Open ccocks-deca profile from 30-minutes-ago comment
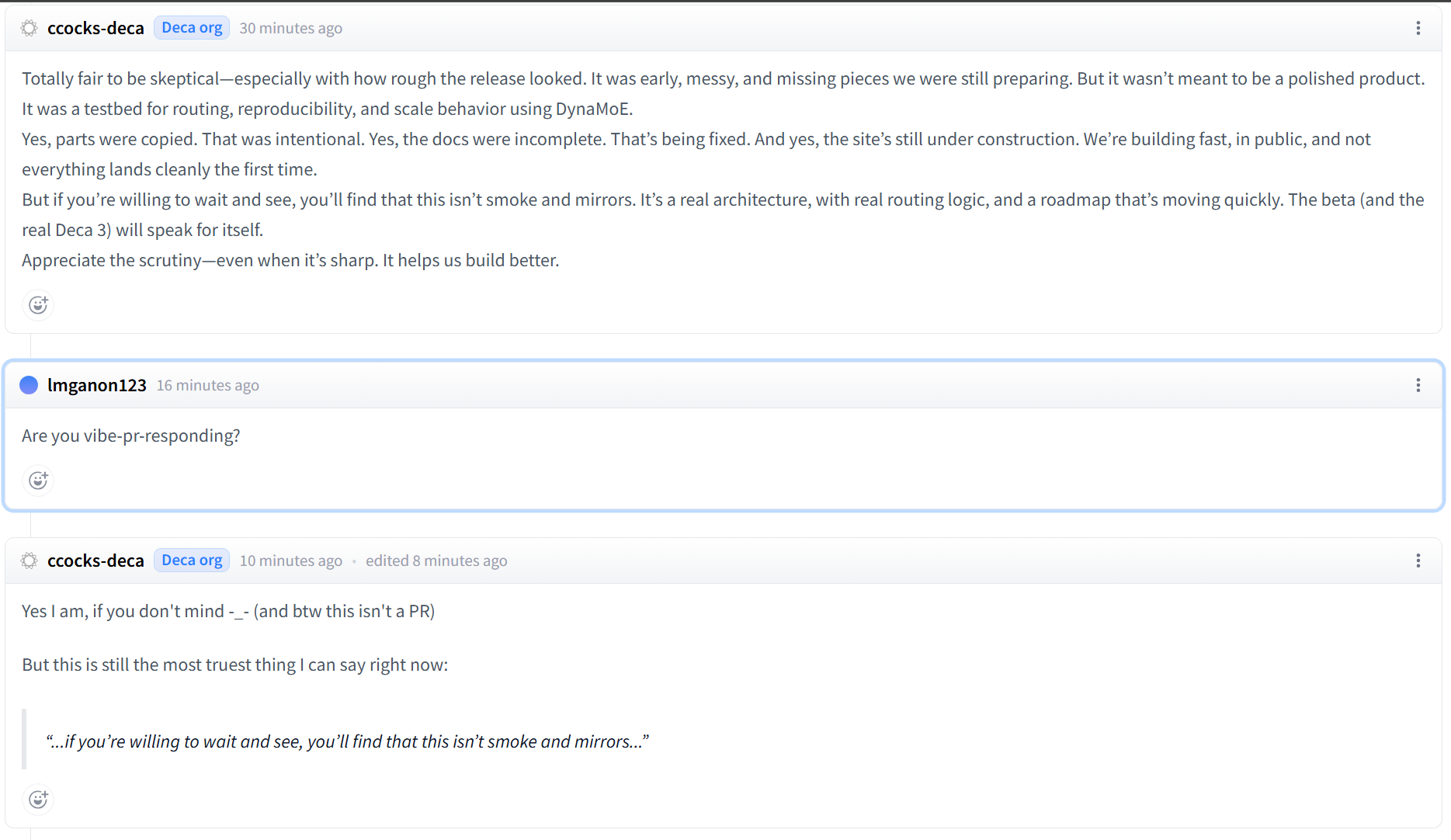This screenshot has height=840, width=1451. [x=95, y=28]
